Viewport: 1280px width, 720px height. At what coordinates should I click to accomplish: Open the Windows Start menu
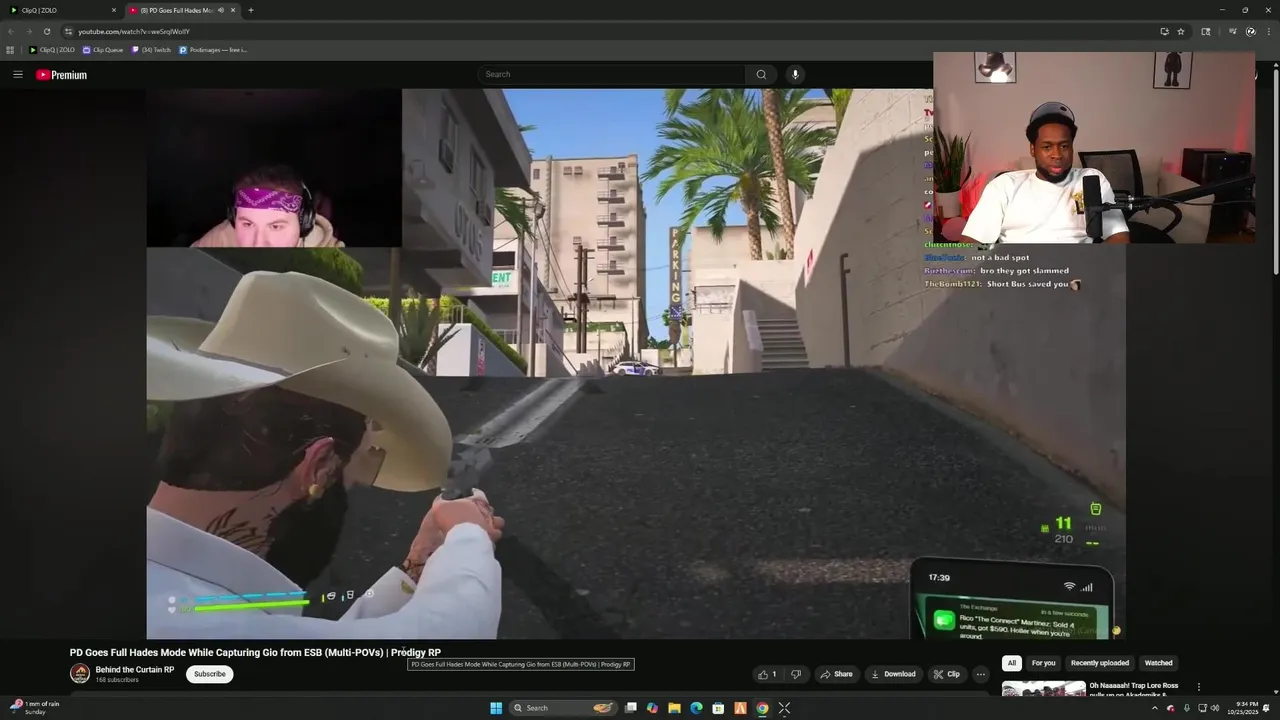tap(496, 708)
